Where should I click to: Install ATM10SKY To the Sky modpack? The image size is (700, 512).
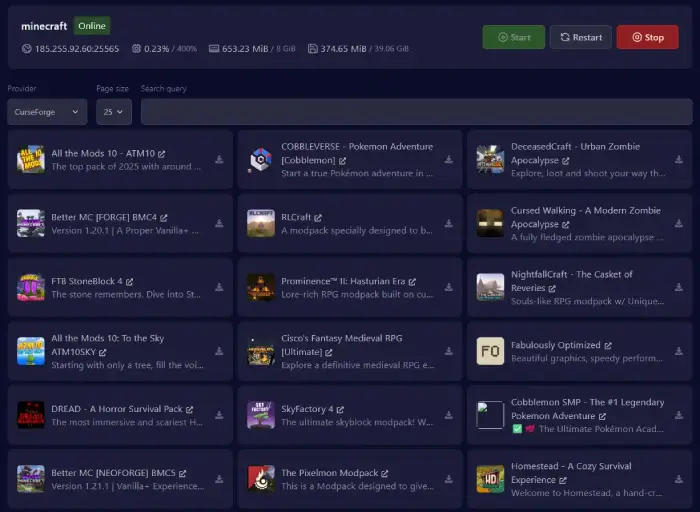click(x=219, y=351)
